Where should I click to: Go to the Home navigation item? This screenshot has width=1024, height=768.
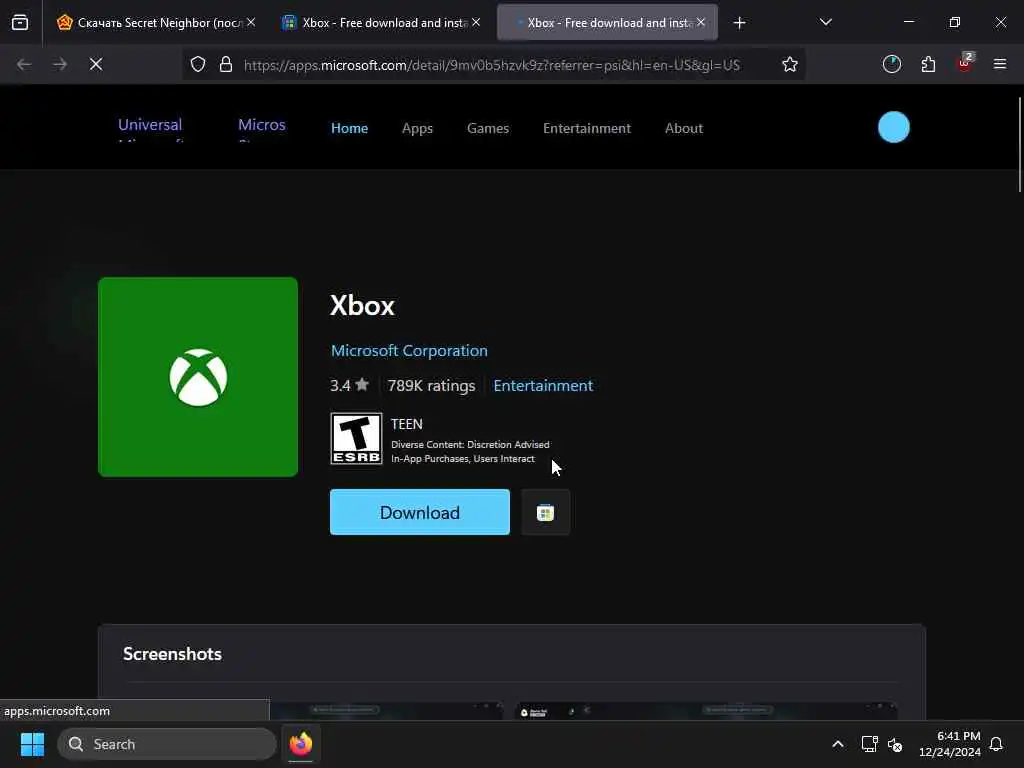(349, 128)
